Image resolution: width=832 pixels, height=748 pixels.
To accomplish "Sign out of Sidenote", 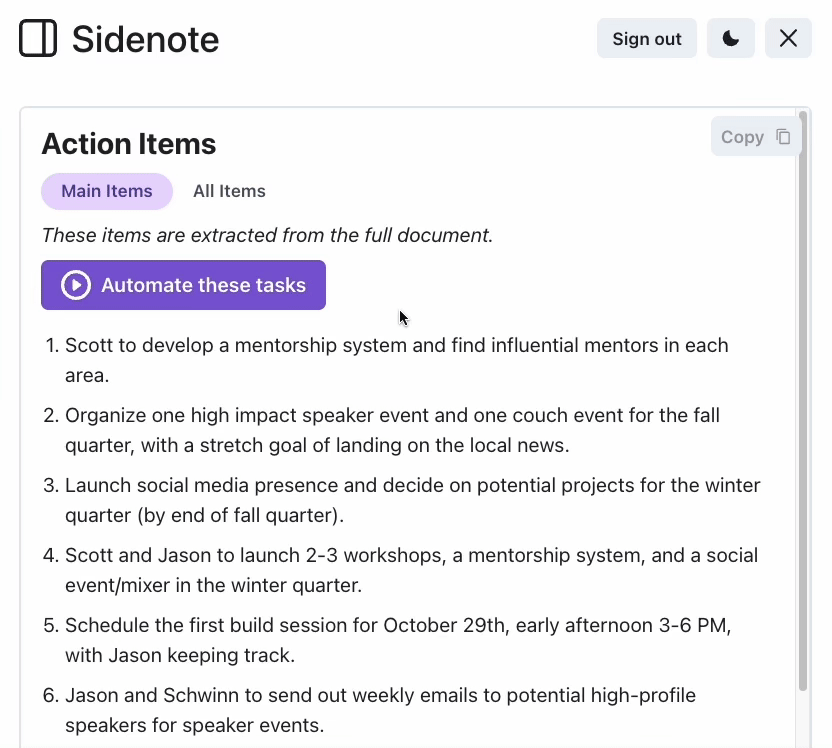I will (x=647, y=38).
